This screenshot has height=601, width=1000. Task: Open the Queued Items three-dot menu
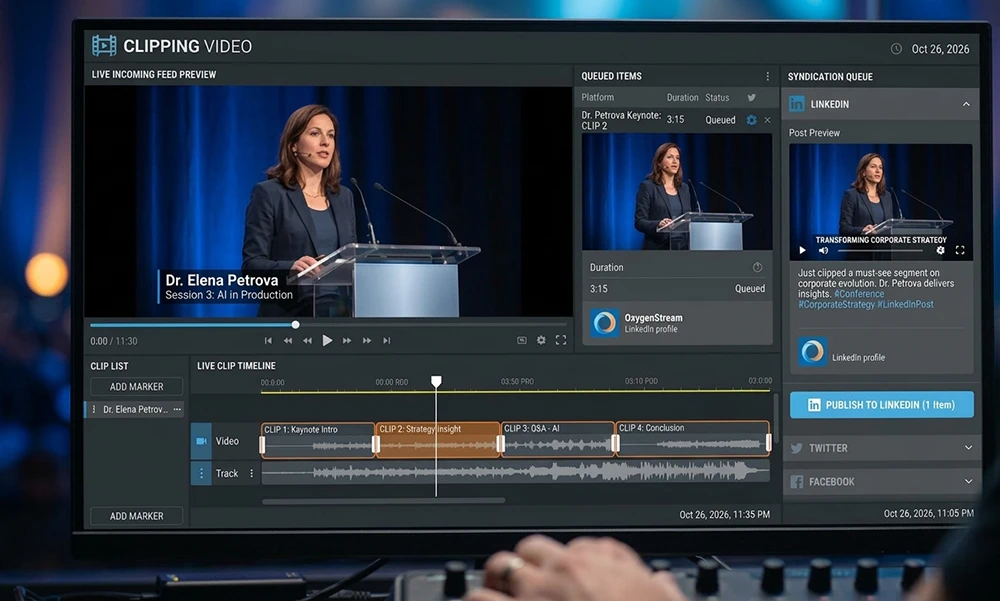(x=767, y=76)
